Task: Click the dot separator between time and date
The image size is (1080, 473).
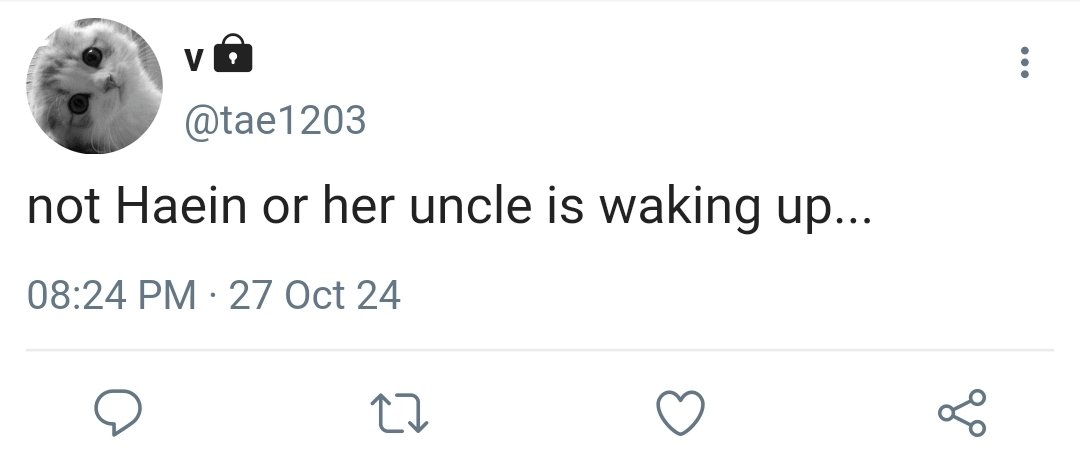Action: coord(212,296)
